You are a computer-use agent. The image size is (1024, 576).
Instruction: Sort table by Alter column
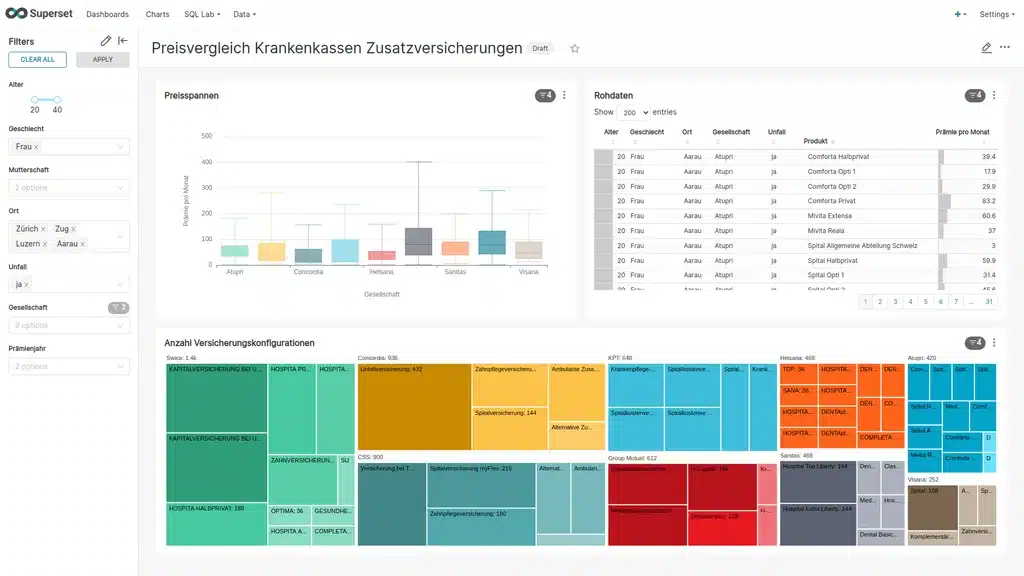click(x=611, y=133)
